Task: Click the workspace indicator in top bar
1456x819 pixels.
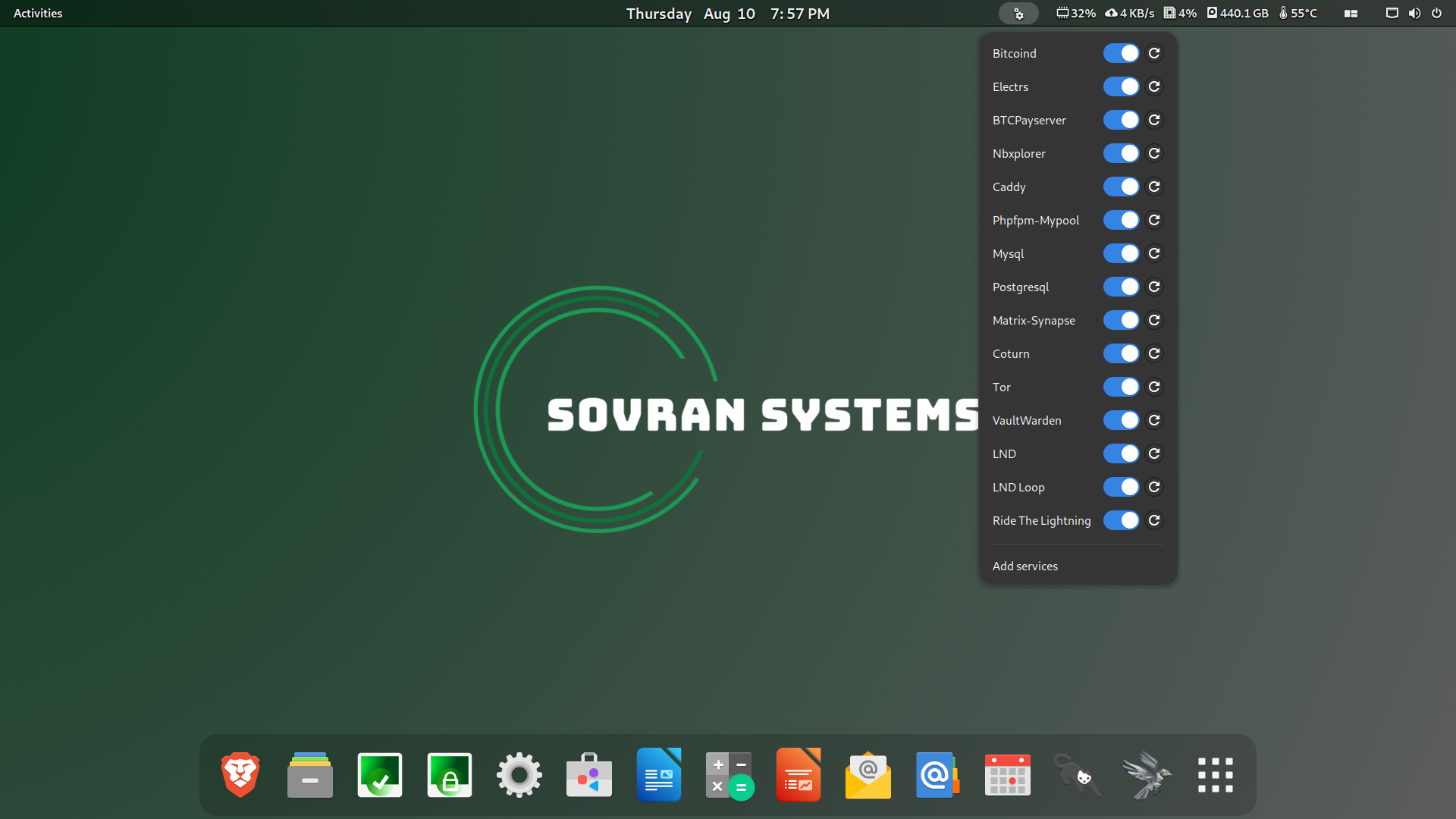Action: pos(1351,13)
